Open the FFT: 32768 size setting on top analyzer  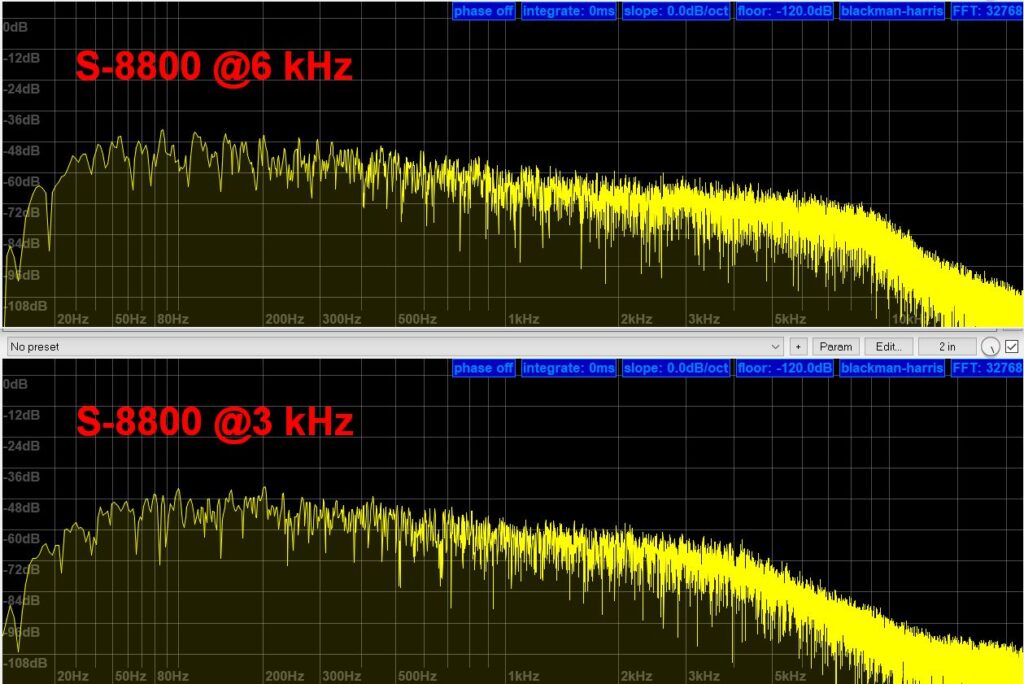[990, 11]
